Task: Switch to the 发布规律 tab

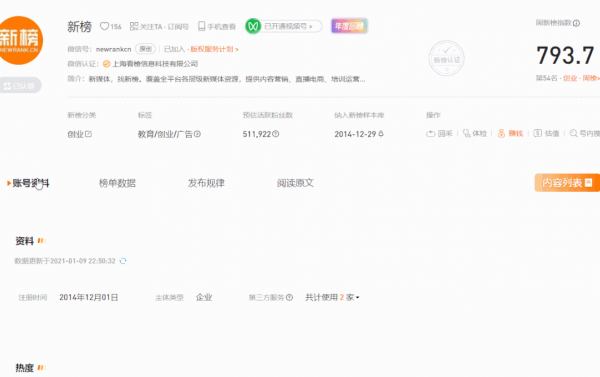Action: point(206,183)
